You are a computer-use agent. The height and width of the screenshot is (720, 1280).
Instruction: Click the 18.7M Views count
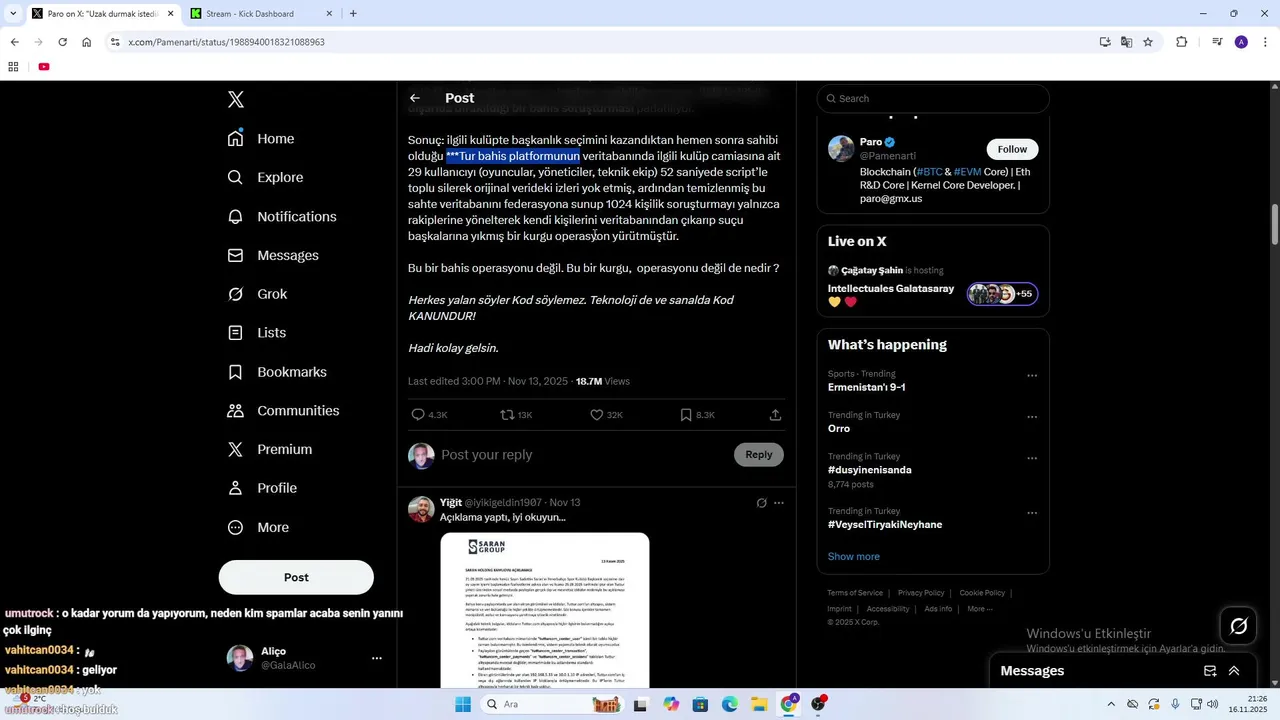[603, 381]
